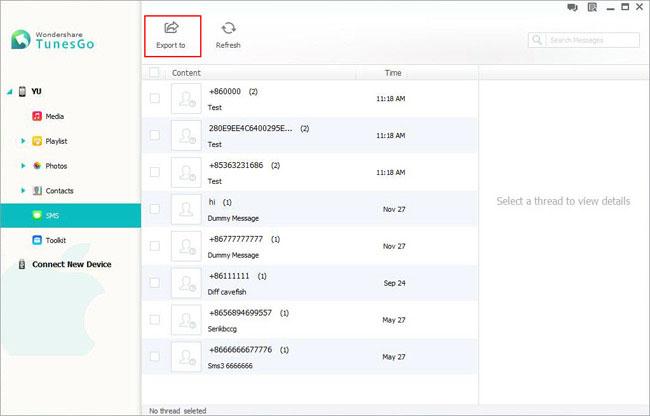Open the menu icon beside the chat bubble
This screenshot has width=650, height=416.
tap(592, 7)
